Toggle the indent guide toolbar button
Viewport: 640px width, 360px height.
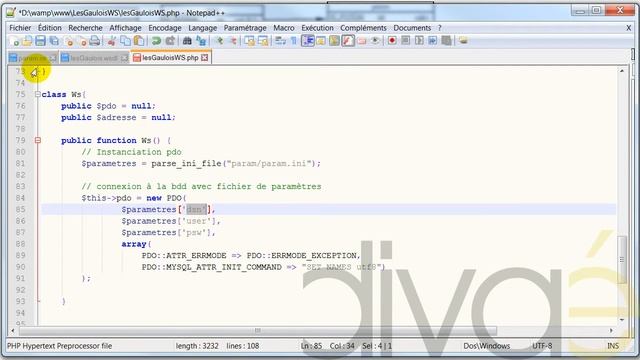point(308,41)
